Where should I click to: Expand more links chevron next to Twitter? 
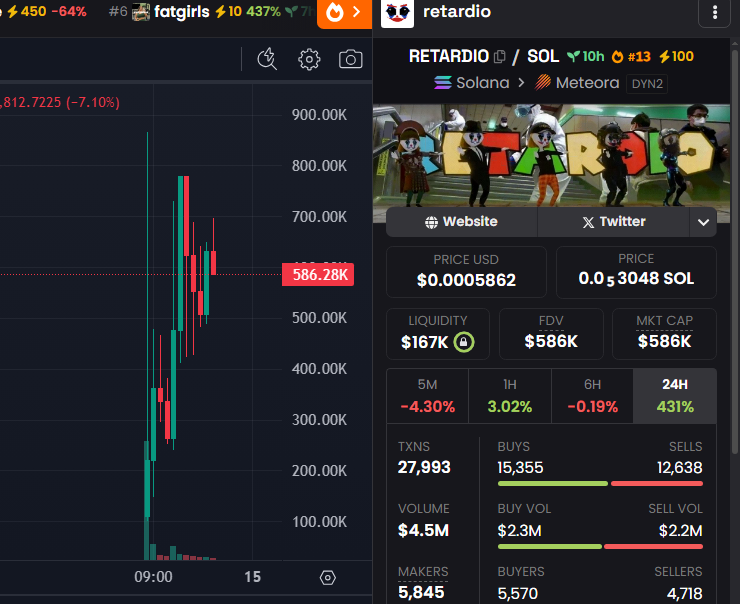[x=703, y=222]
